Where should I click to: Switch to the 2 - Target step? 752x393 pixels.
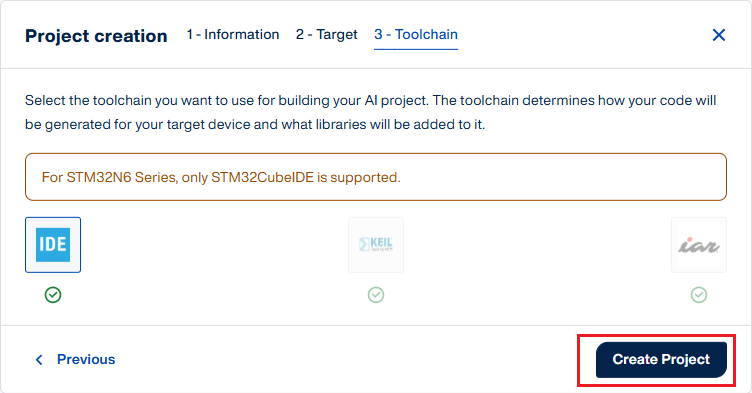point(327,35)
